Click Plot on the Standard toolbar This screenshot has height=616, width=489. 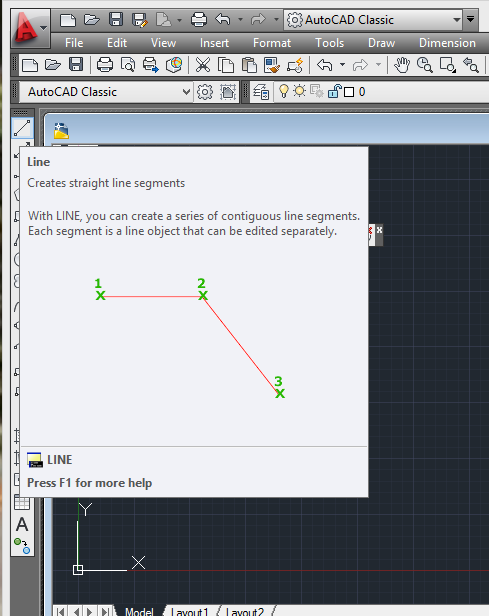(104, 65)
